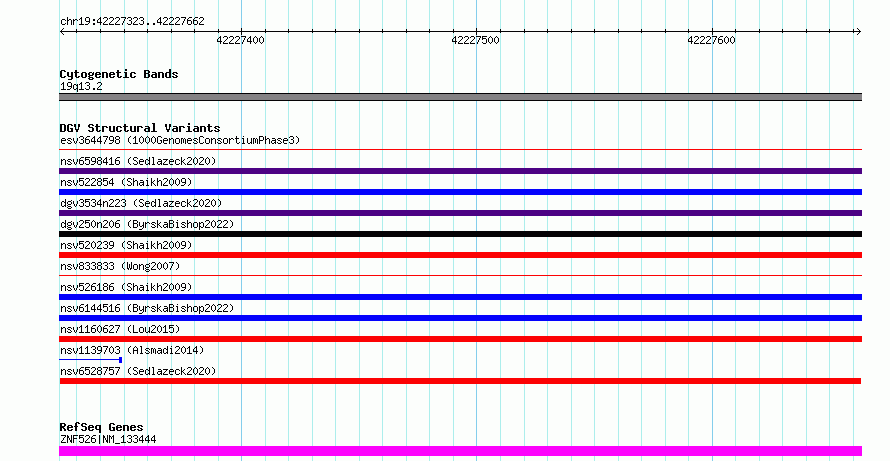Screen dimensions: 890x461
Task: Click the nsv6144516 ByrskaBishop2022 label
Action: tap(147, 308)
